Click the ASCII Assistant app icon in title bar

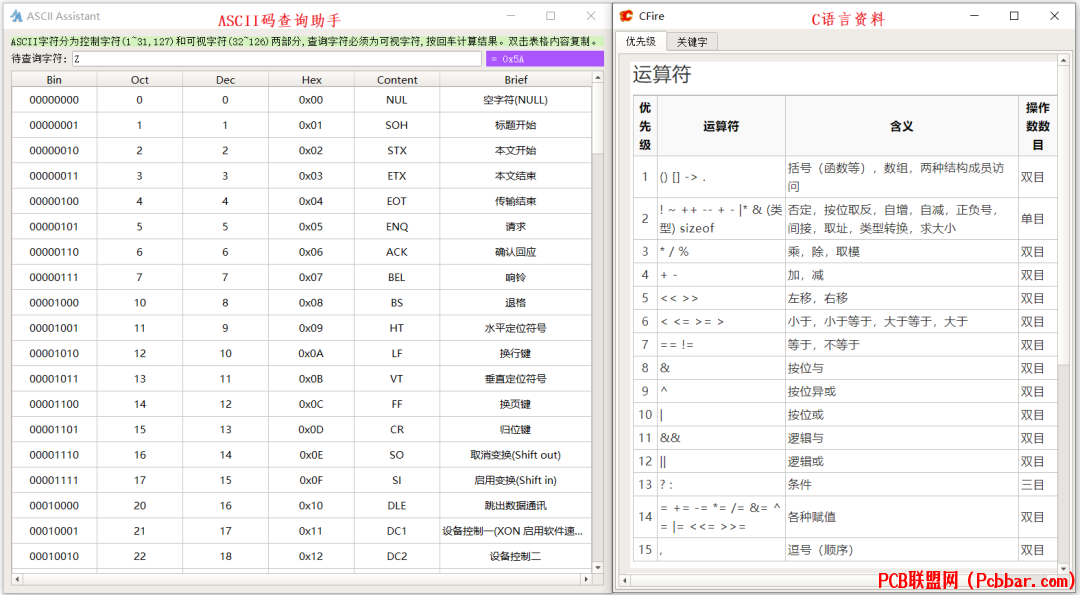[x=17, y=16]
